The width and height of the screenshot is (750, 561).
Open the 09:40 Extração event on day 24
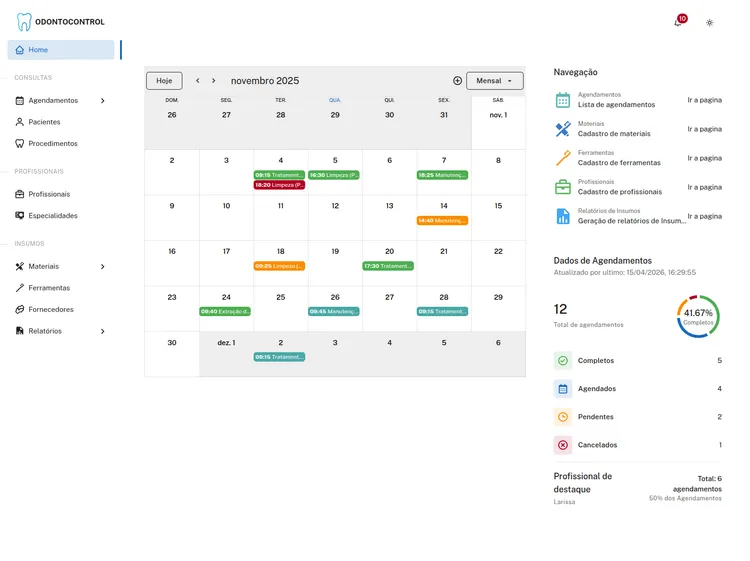pyautogui.click(x=225, y=311)
